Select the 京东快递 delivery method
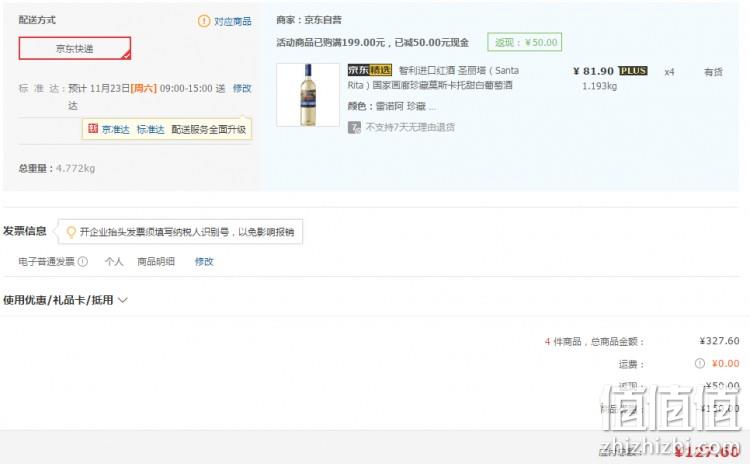The height and width of the screenshot is (464, 750). (x=75, y=48)
